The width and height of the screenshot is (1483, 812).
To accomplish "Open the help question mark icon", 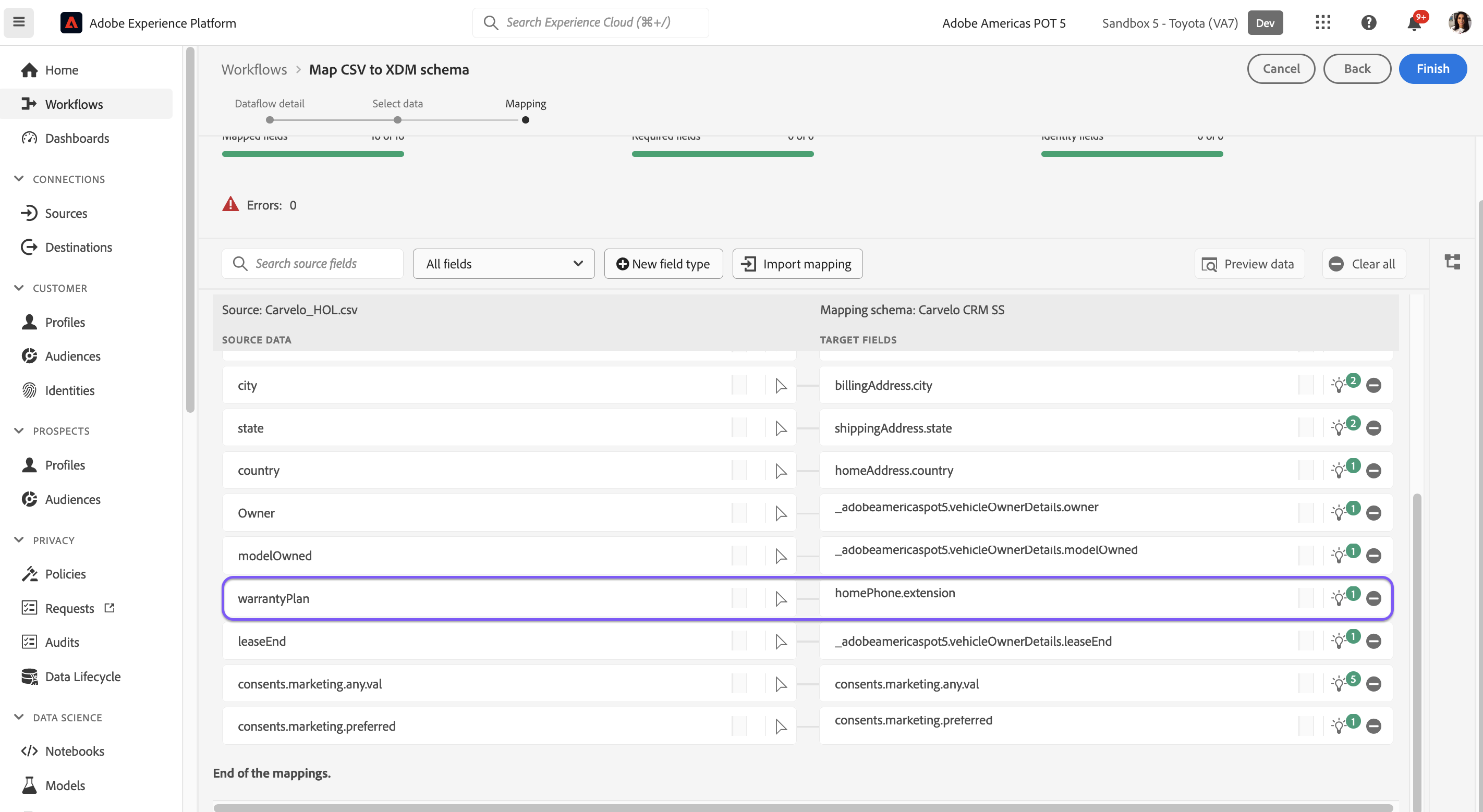I will tap(1368, 22).
